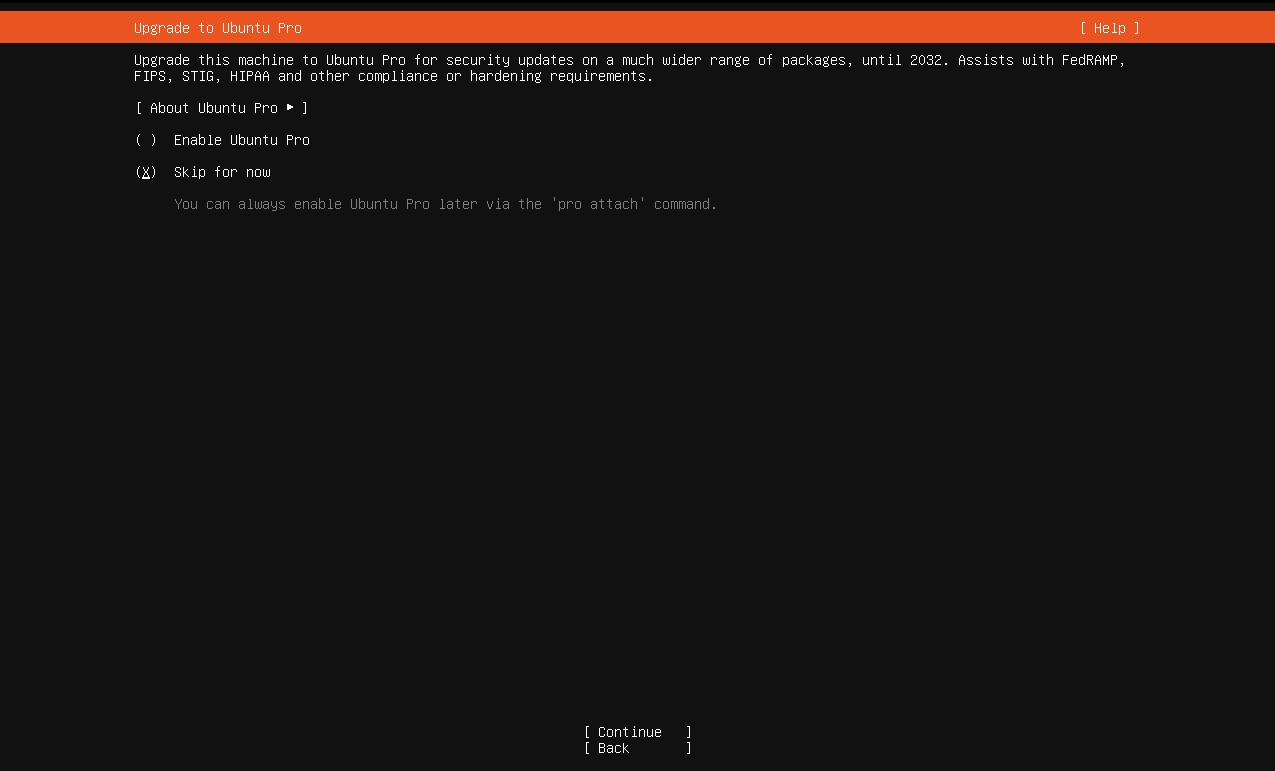Click the Ubuntu Pro description paragraph
Image resolution: width=1275 pixels, height=771 pixels.
click(x=630, y=67)
